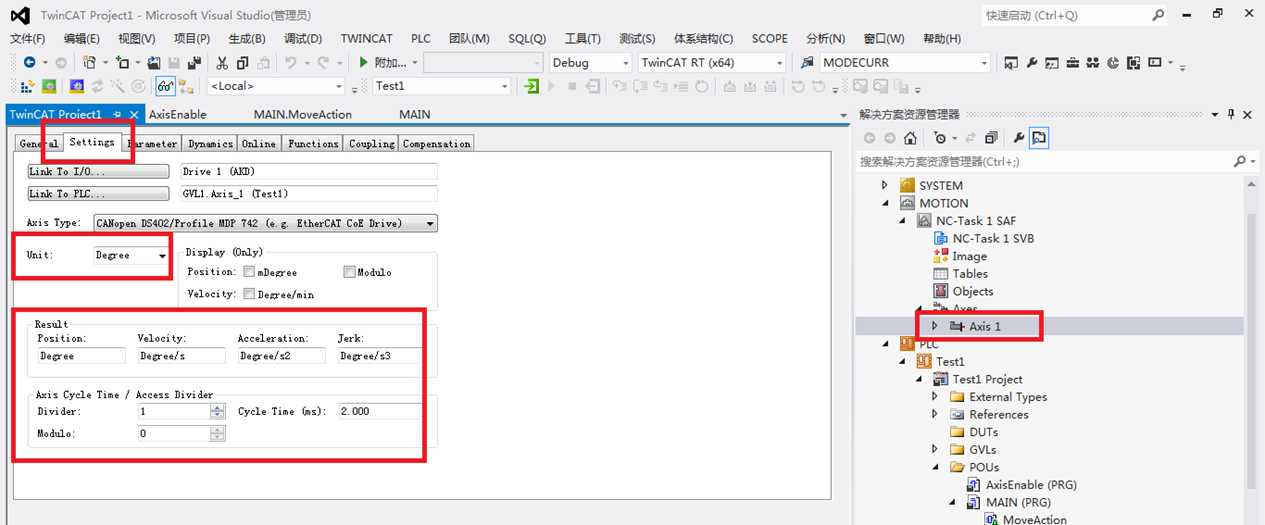Click the wrench Properties icon in top toolbar

(x=1031, y=62)
